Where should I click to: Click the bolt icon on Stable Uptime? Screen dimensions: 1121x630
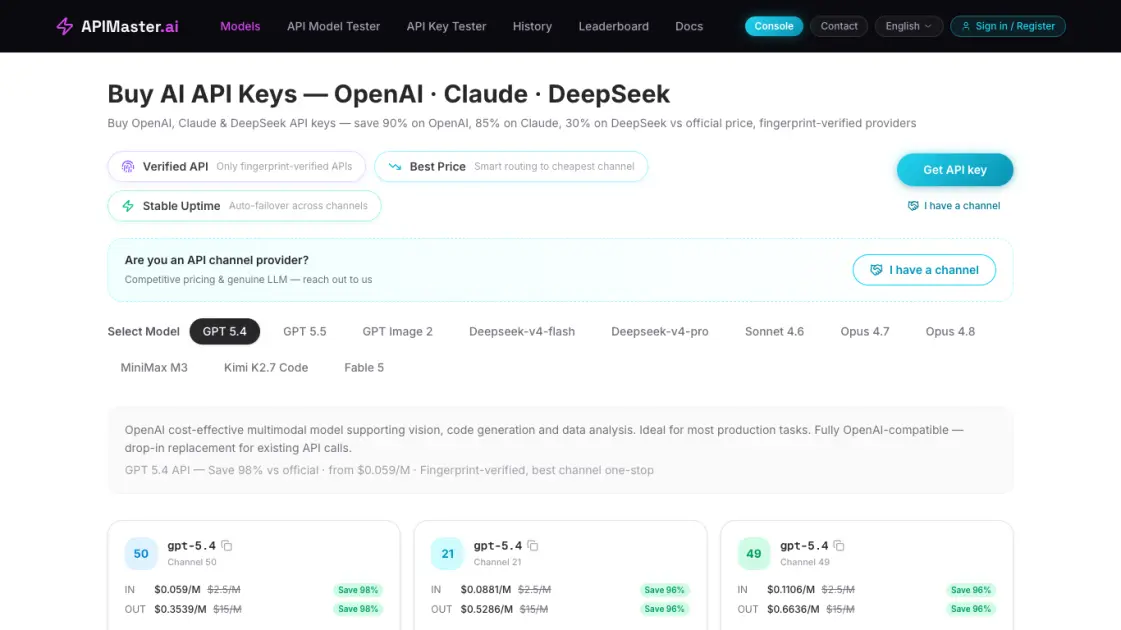click(x=128, y=206)
